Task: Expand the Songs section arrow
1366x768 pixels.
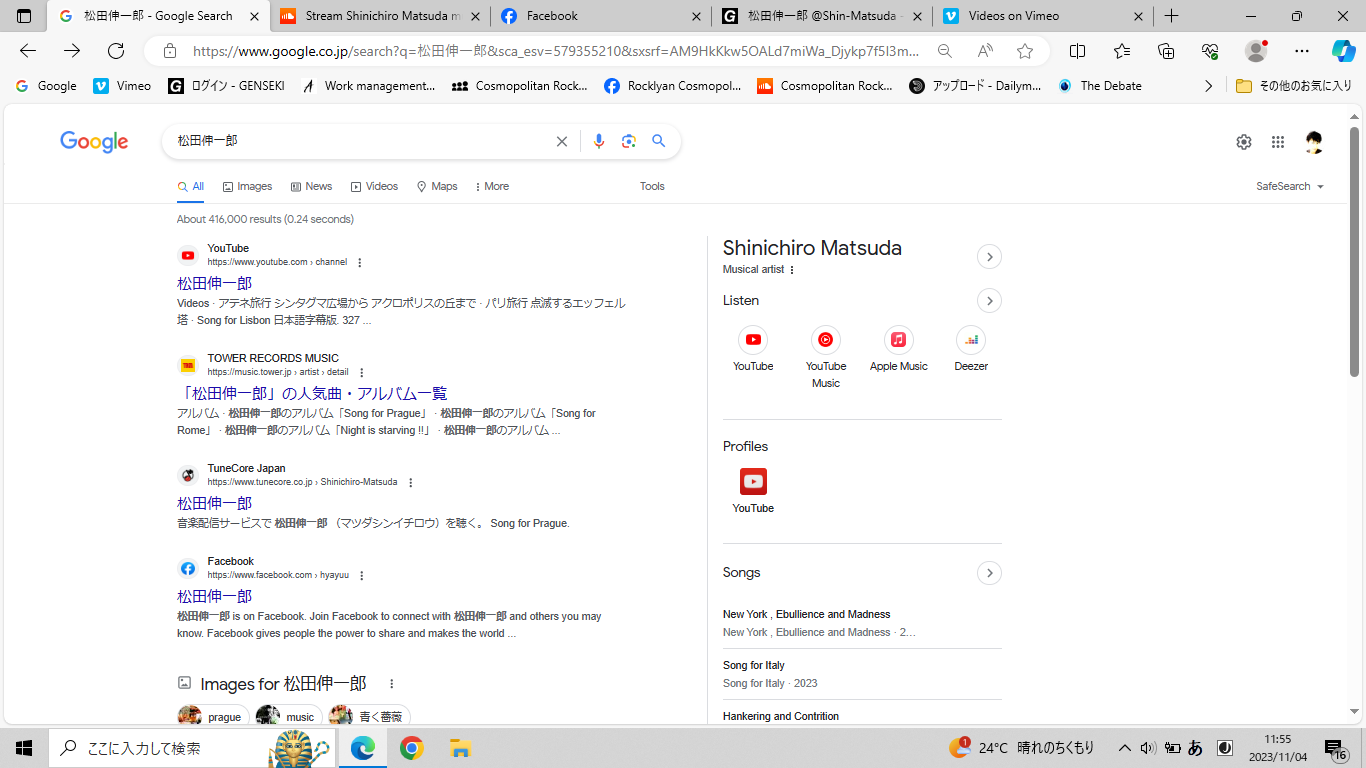Action: click(989, 573)
